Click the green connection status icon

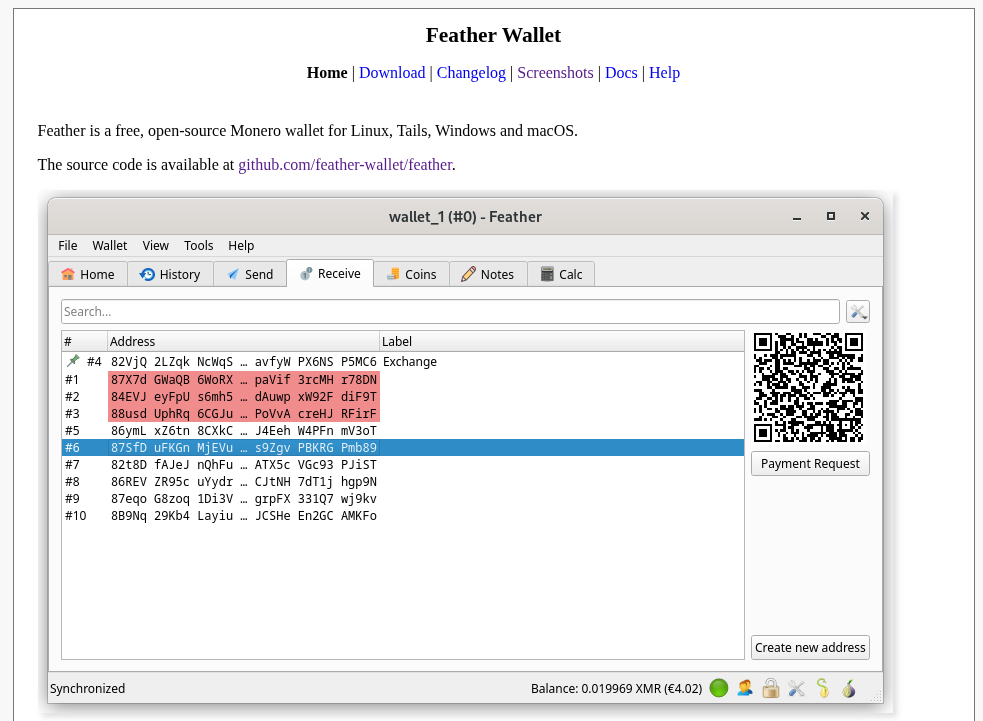tap(719, 688)
